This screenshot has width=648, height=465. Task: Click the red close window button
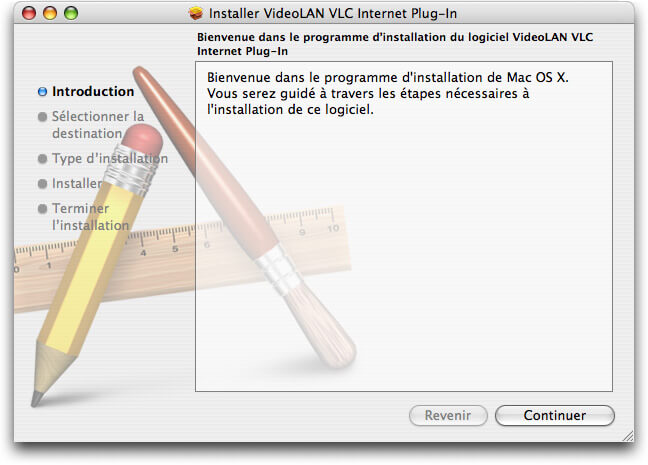29,13
